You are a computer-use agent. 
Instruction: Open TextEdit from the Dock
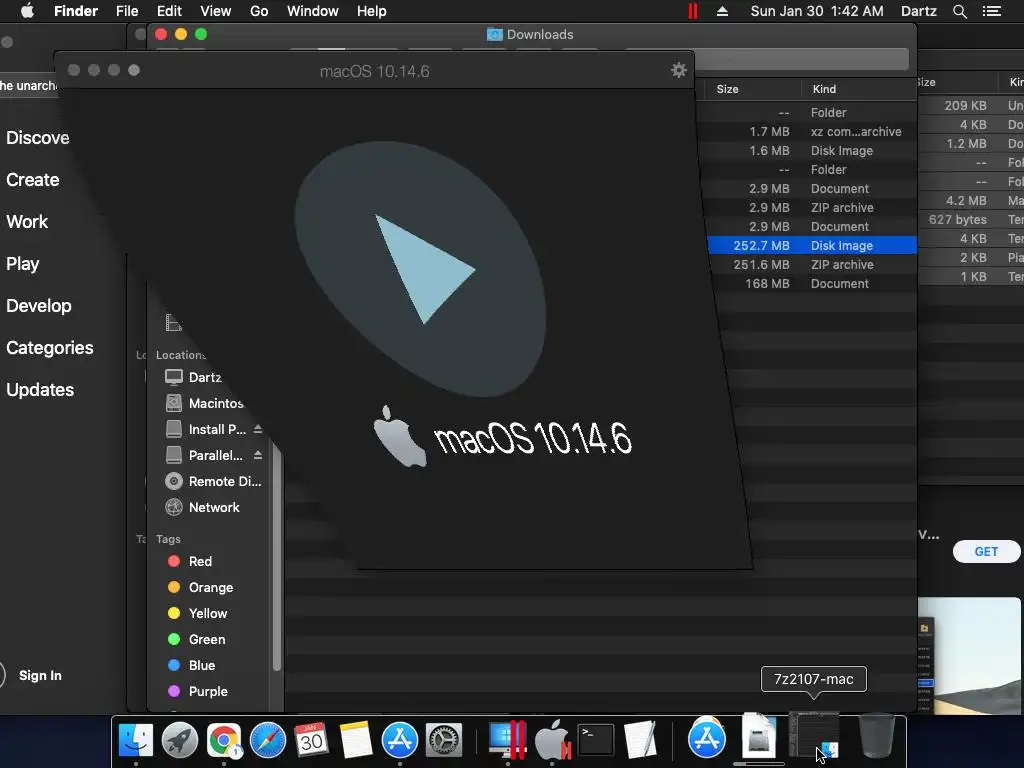pos(640,741)
